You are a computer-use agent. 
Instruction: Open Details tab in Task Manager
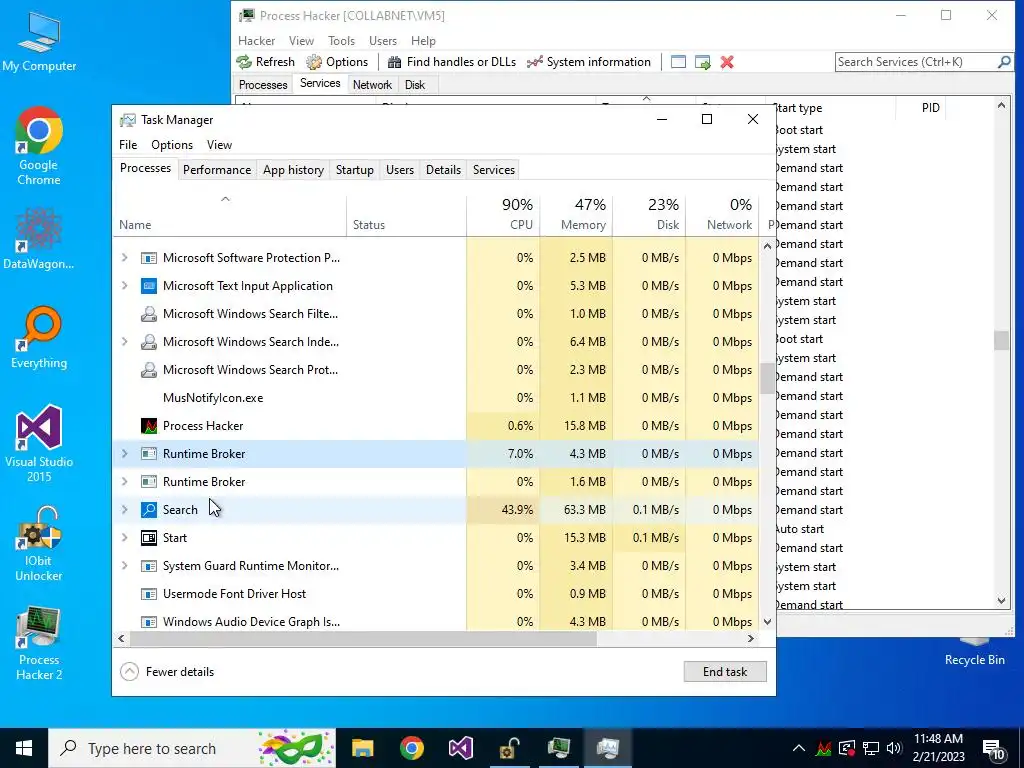(443, 170)
